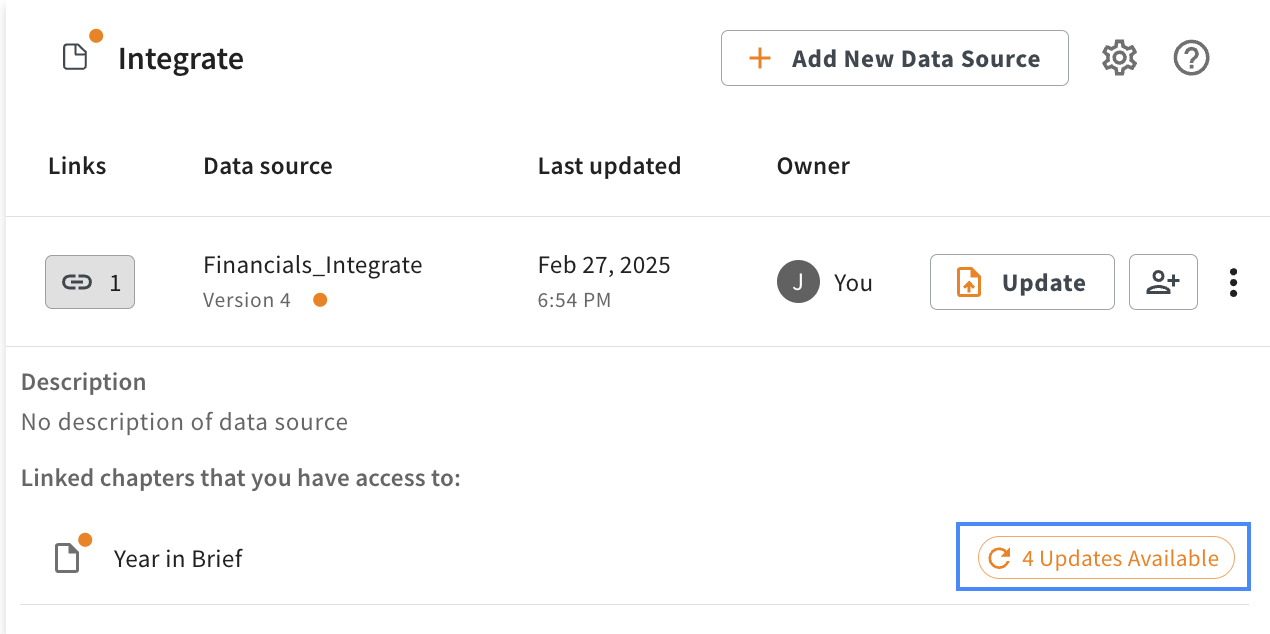Open the Year in Brief linked chapter
Screen dimensions: 1270x634
pyautogui.click(x=178, y=558)
